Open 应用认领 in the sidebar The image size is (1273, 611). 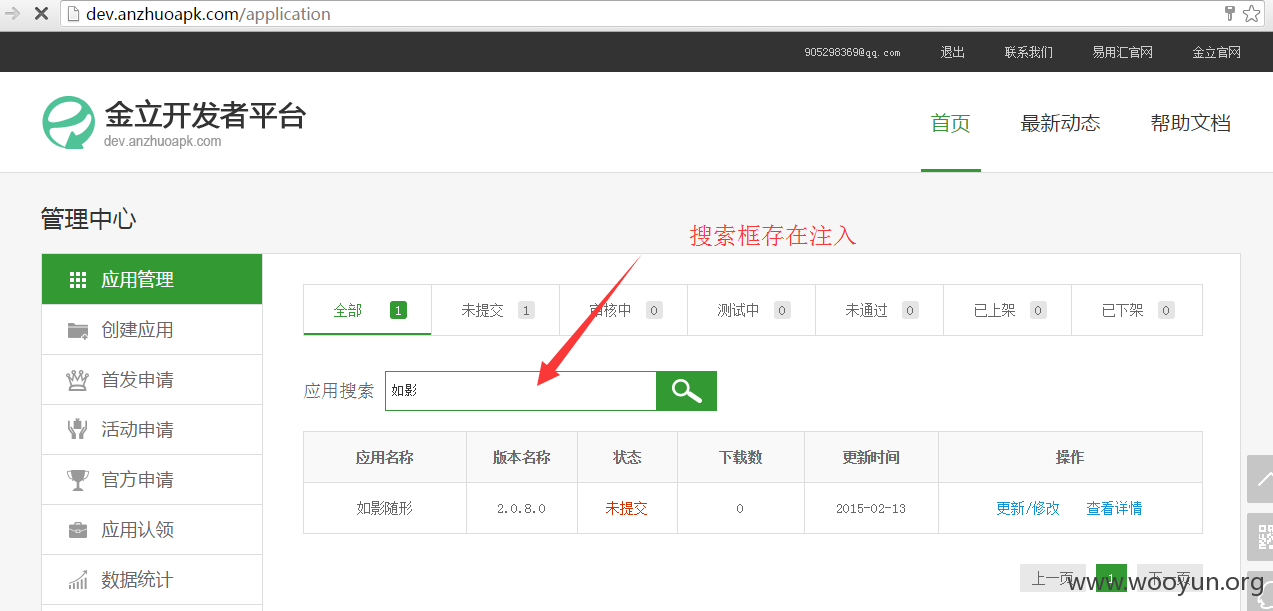pos(152,530)
